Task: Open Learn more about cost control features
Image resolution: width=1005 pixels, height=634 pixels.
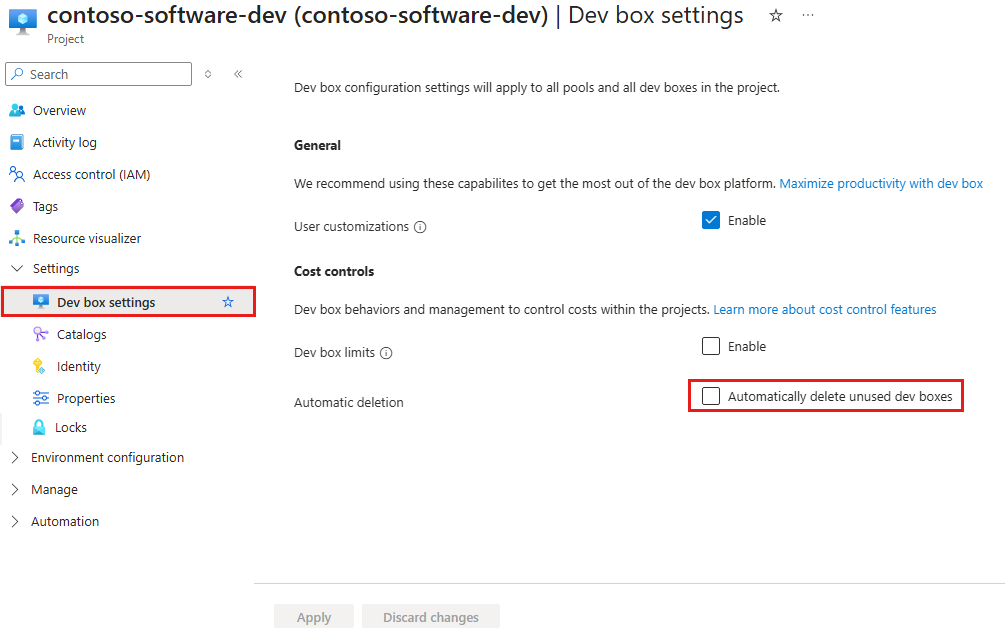Action: point(824,309)
